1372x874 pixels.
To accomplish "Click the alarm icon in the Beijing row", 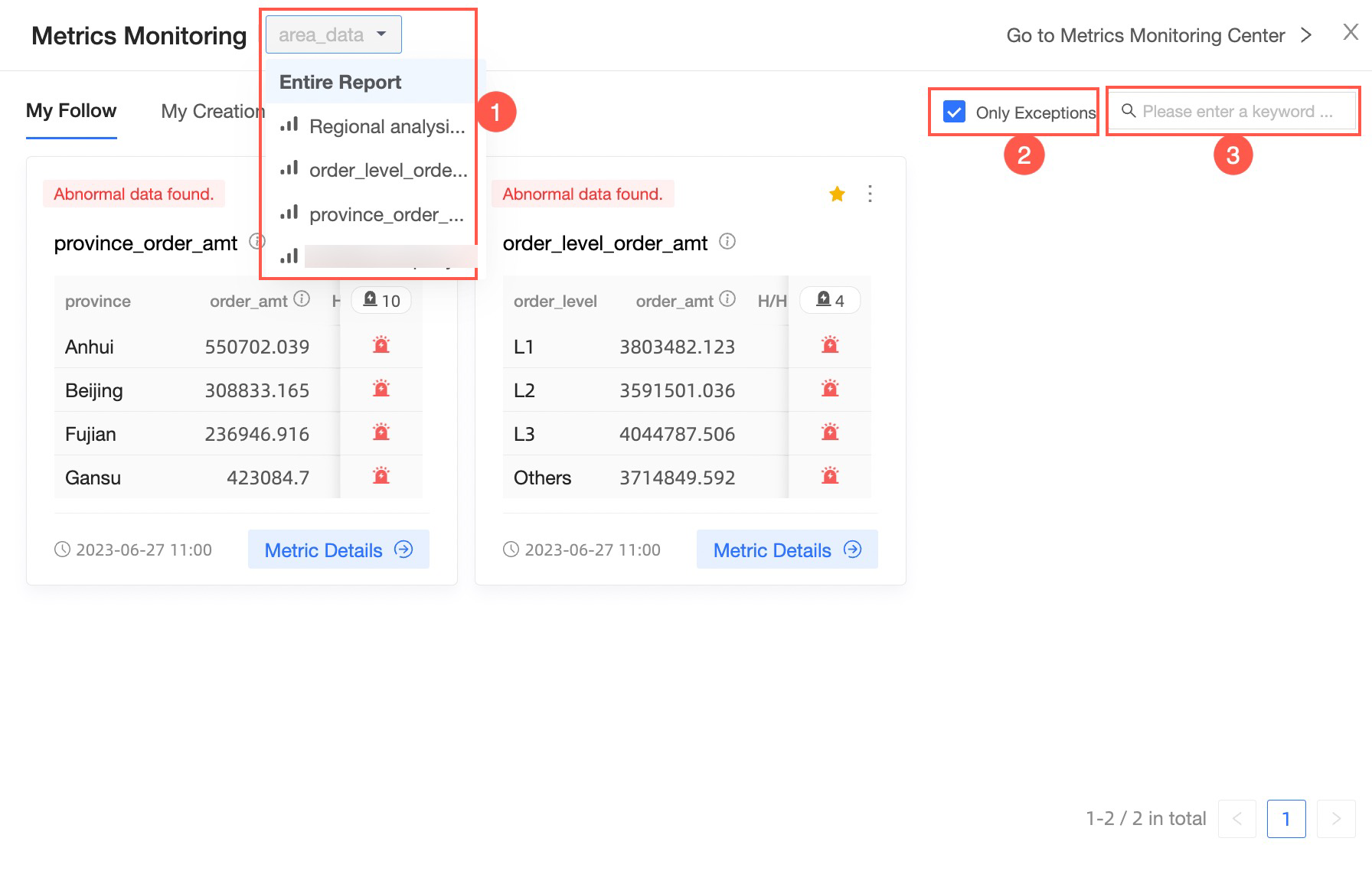I will click(381, 389).
